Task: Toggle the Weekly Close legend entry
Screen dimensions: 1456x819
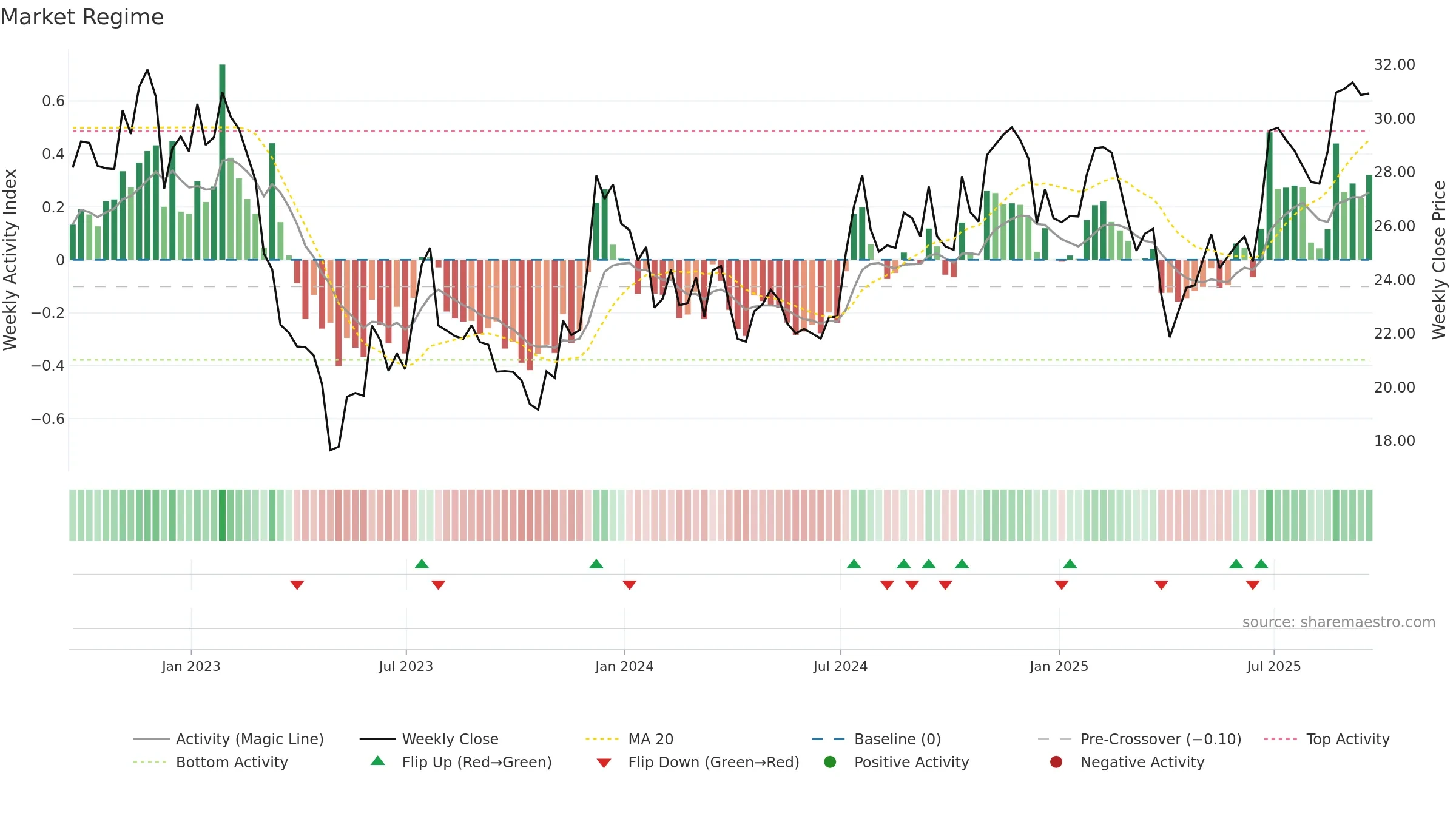Action: click(429, 739)
